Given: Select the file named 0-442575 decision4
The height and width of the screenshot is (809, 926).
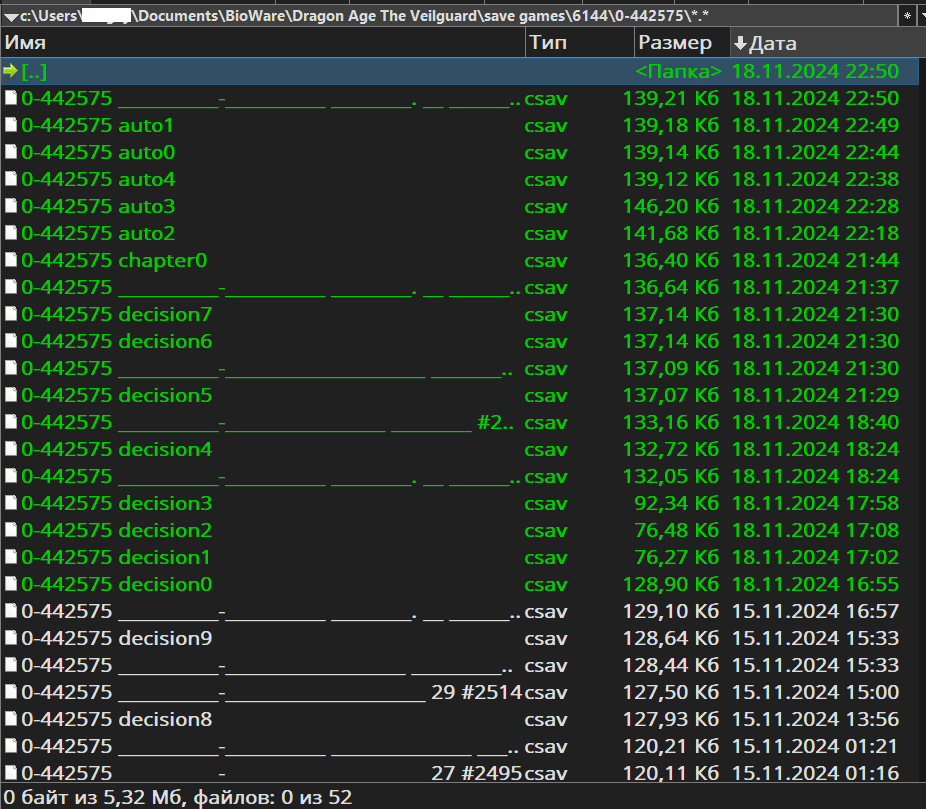Looking at the screenshot, I should (x=116, y=449).
